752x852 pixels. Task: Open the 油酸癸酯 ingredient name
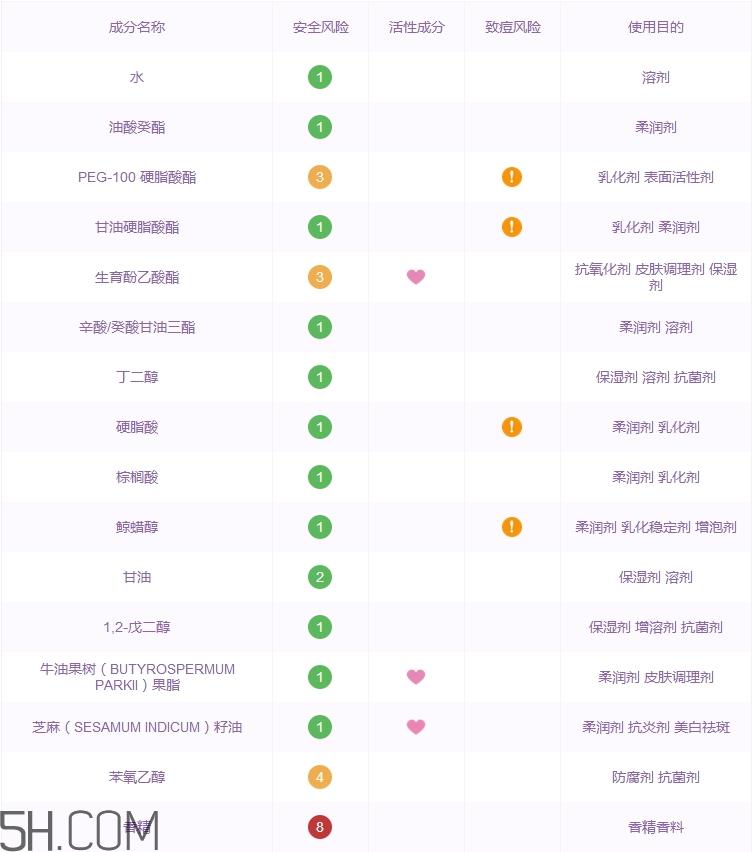(x=137, y=127)
